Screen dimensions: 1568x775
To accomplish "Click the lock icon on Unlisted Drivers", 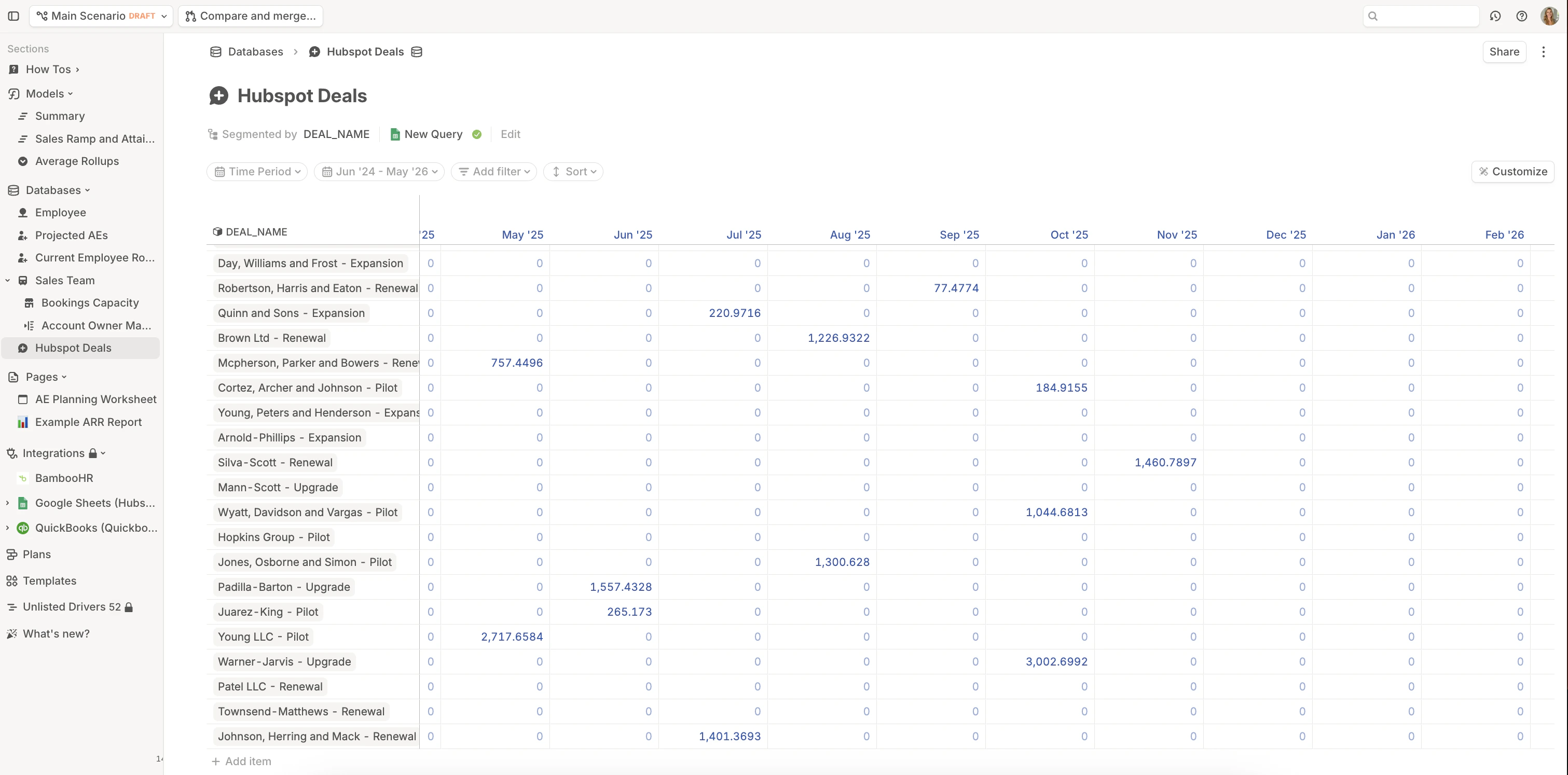I will pyautogui.click(x=129, y=606).
